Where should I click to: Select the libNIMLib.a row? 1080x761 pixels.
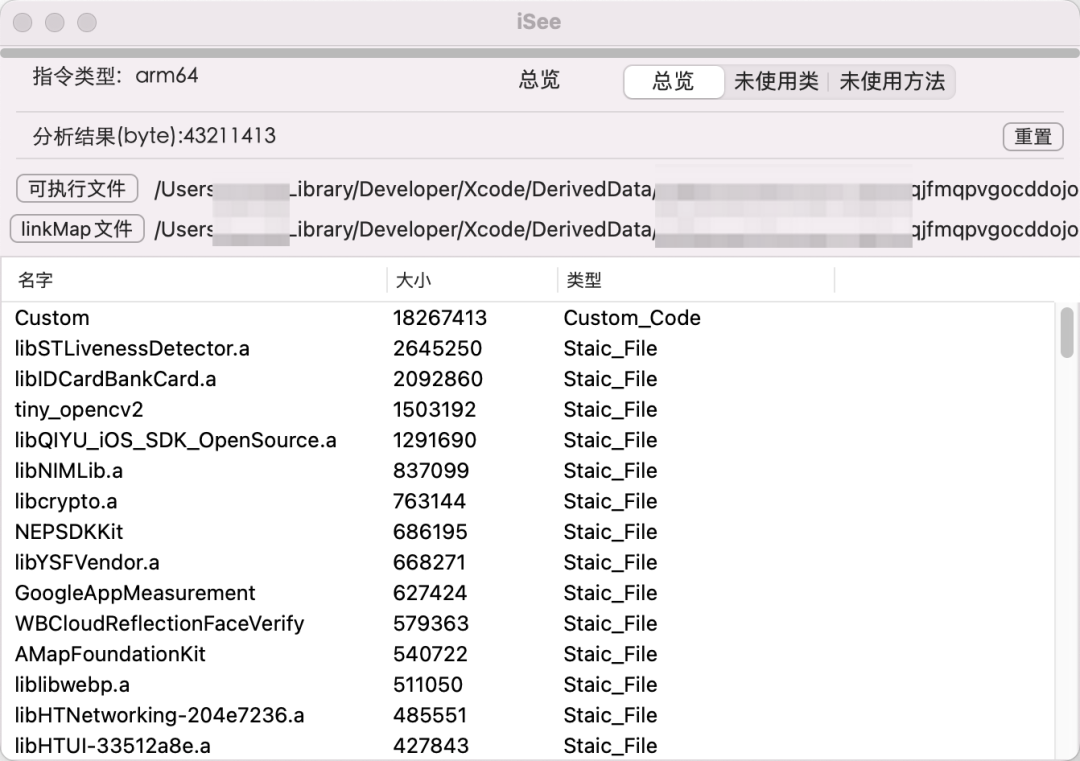pos(528,470)
